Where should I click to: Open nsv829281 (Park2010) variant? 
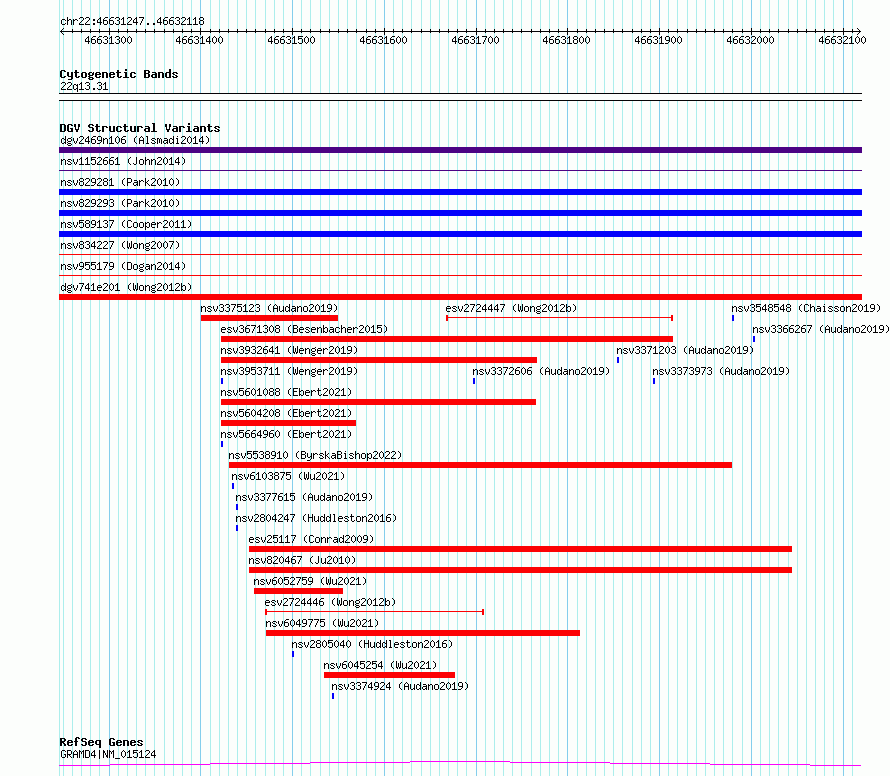[120, 182]
